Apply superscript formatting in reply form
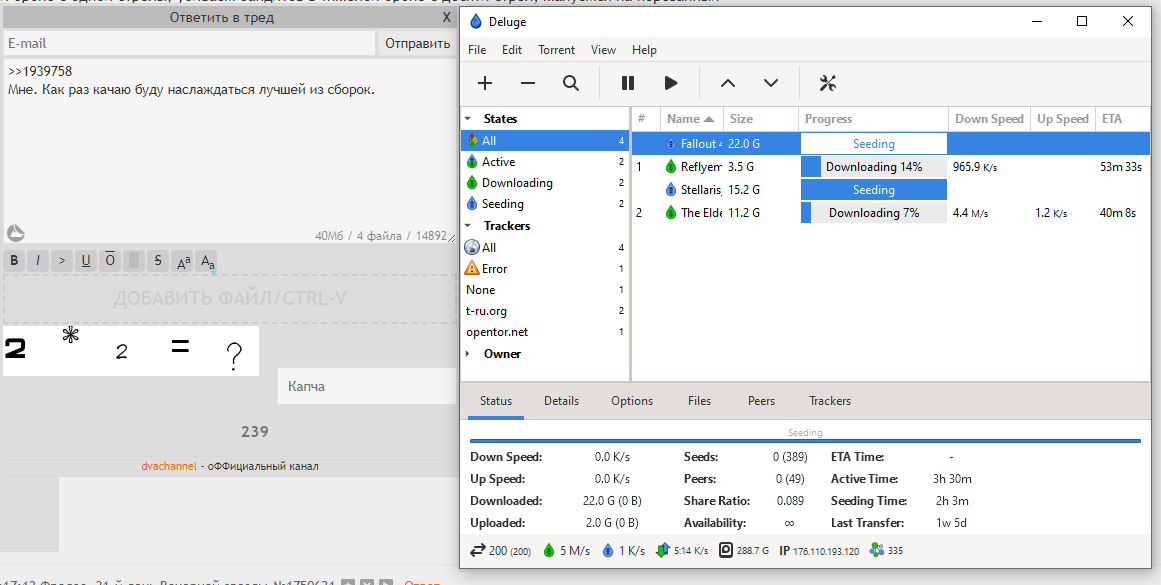1161x585 pixels. tap(182, 261)
